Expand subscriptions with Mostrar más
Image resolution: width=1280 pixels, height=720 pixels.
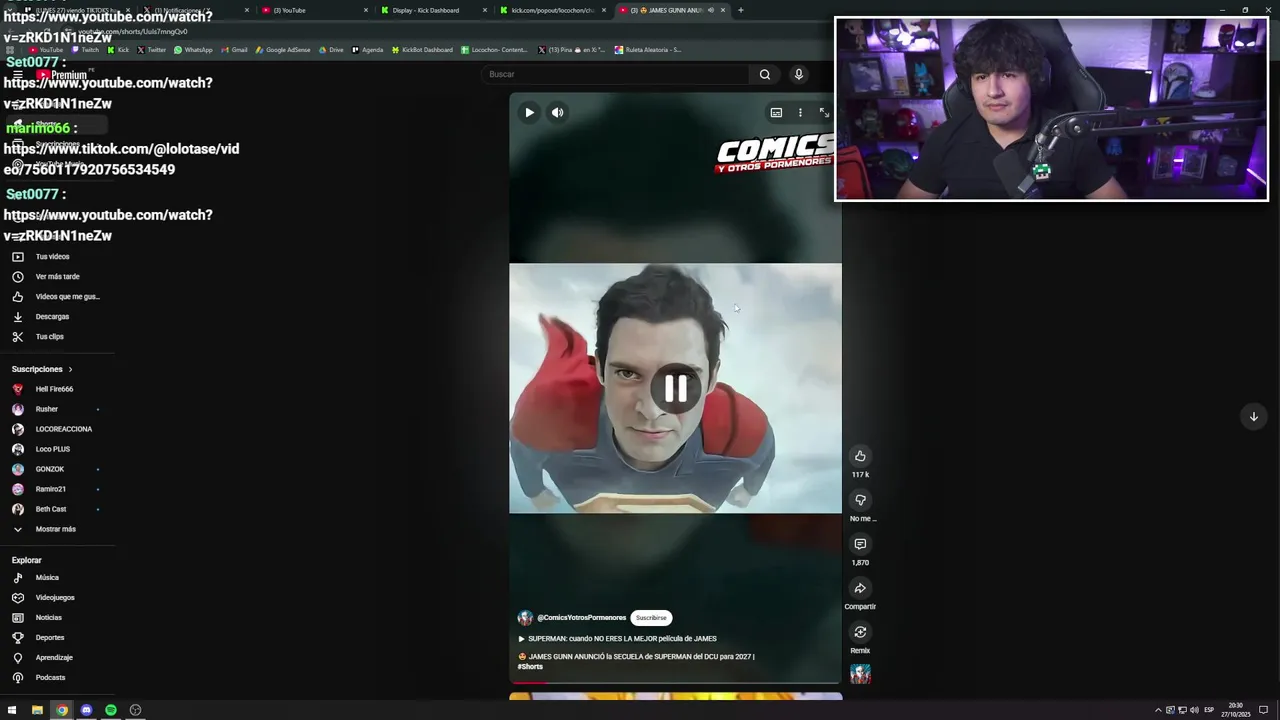[55, 529]
